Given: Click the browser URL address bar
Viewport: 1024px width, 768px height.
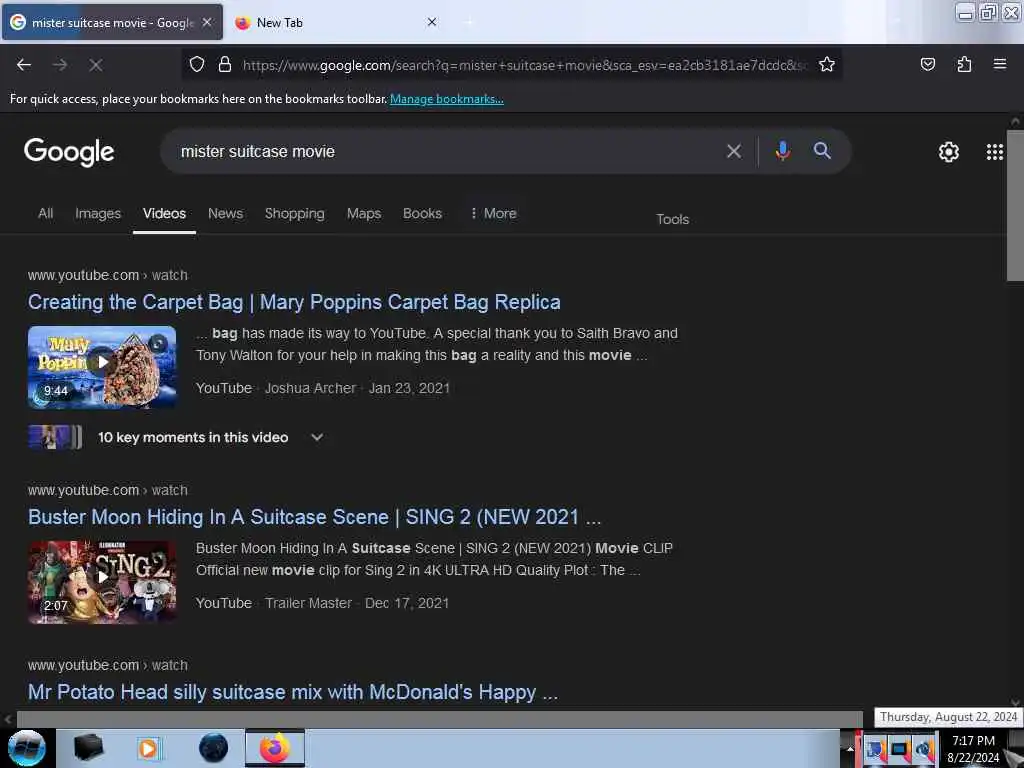Looking at the screenshot, I should pyautogui.click(x=524, y=65).
